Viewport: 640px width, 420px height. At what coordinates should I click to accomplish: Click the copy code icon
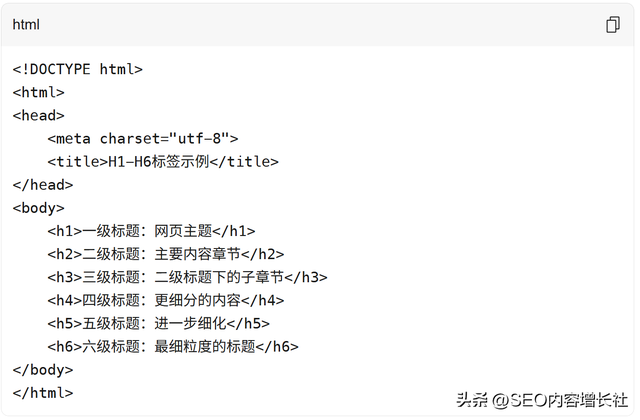point(613,25)
